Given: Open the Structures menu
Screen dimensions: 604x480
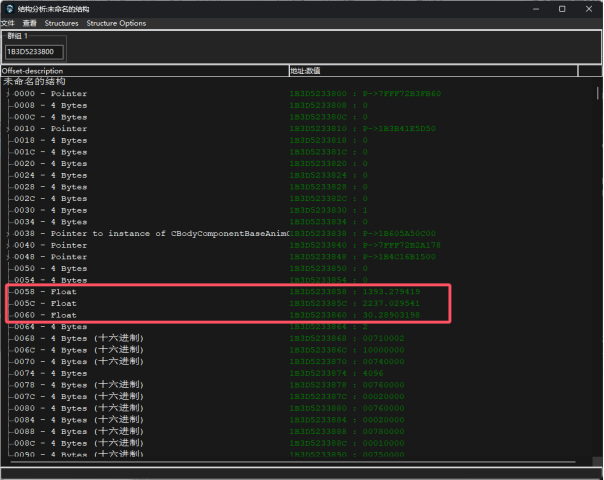Looking at the screenshot, I should 61,23.
